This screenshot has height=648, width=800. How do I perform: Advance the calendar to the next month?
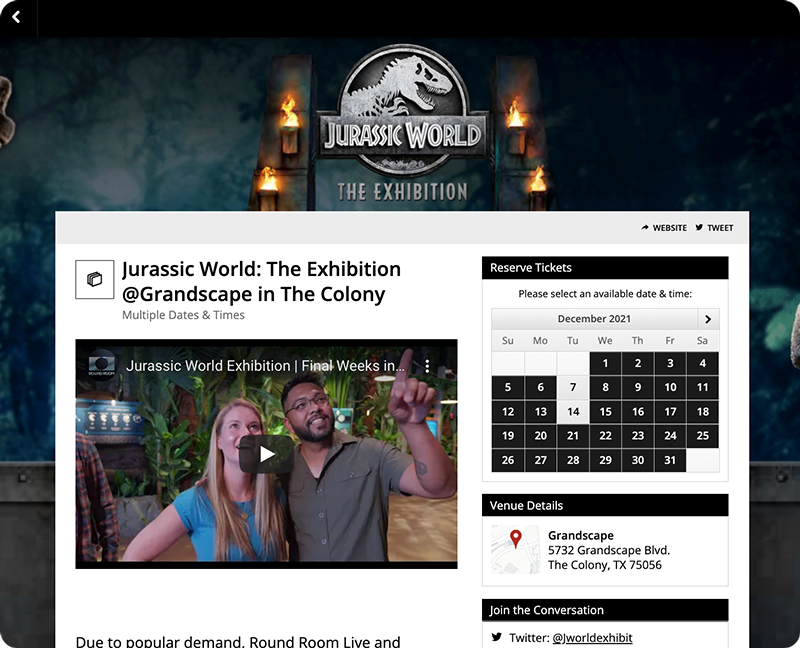click(708, 318)
